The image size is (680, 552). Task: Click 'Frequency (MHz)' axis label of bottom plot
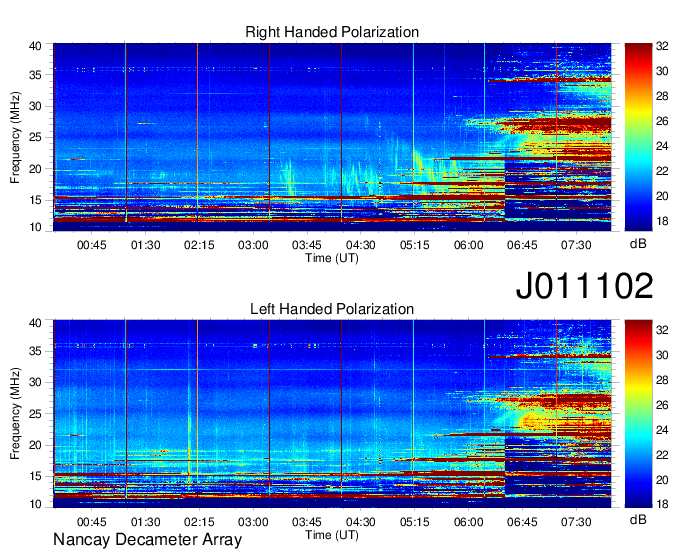pos(15,414)
